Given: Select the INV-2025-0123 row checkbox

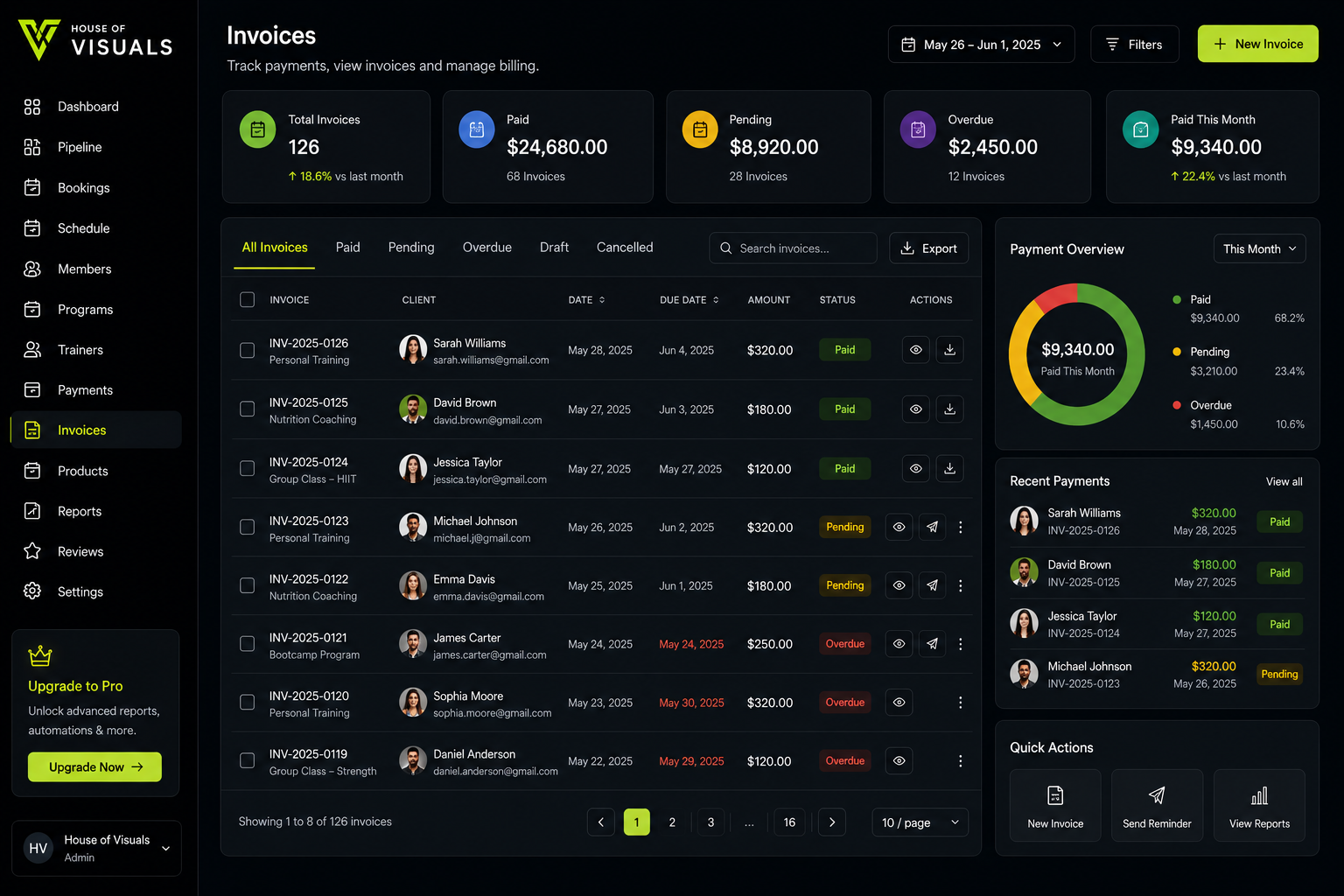Looking at the screenshot, I should click(248, 527).
